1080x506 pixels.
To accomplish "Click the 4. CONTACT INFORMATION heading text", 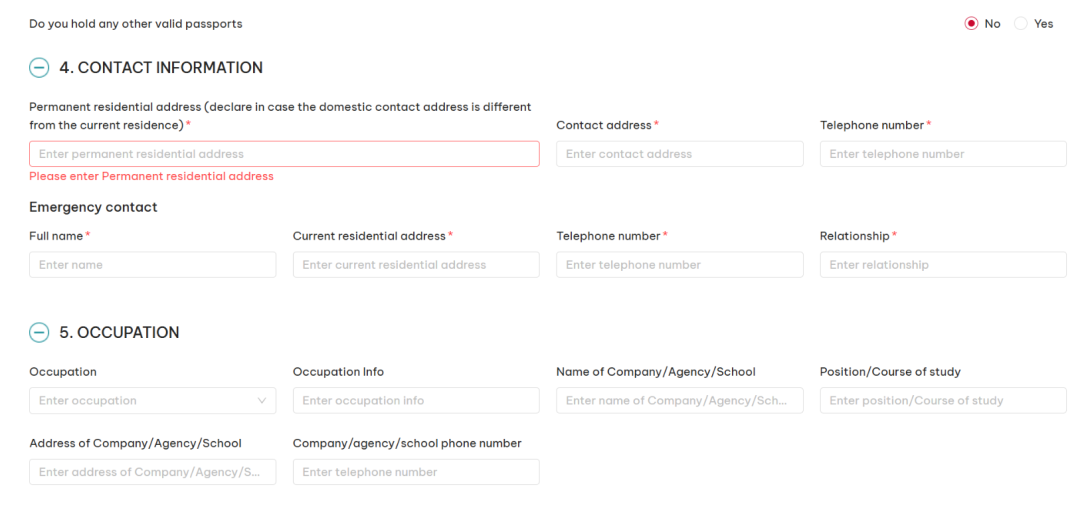I will click(170, 68).
